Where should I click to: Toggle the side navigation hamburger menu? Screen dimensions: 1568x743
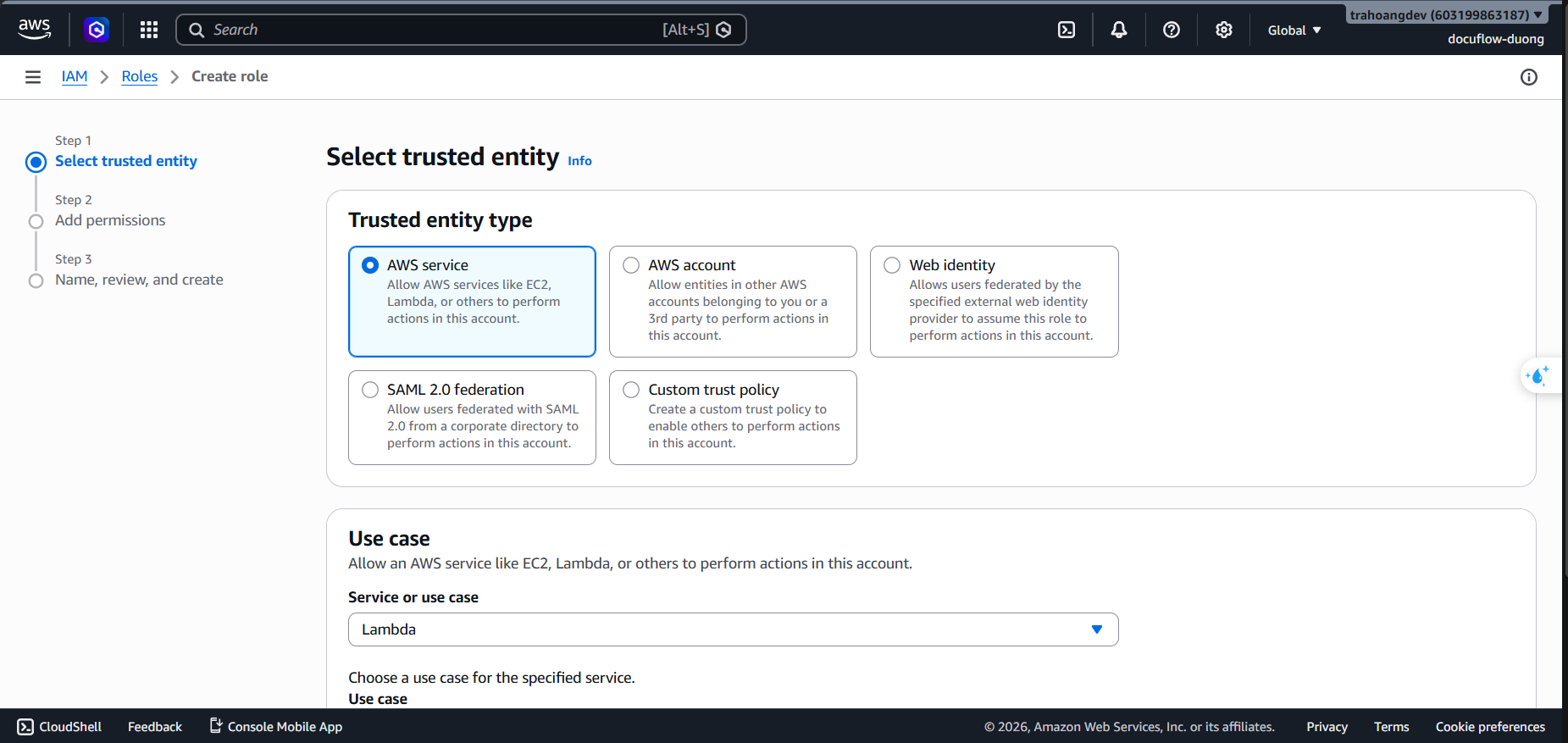pyautogui.click(x=33, y=77)
